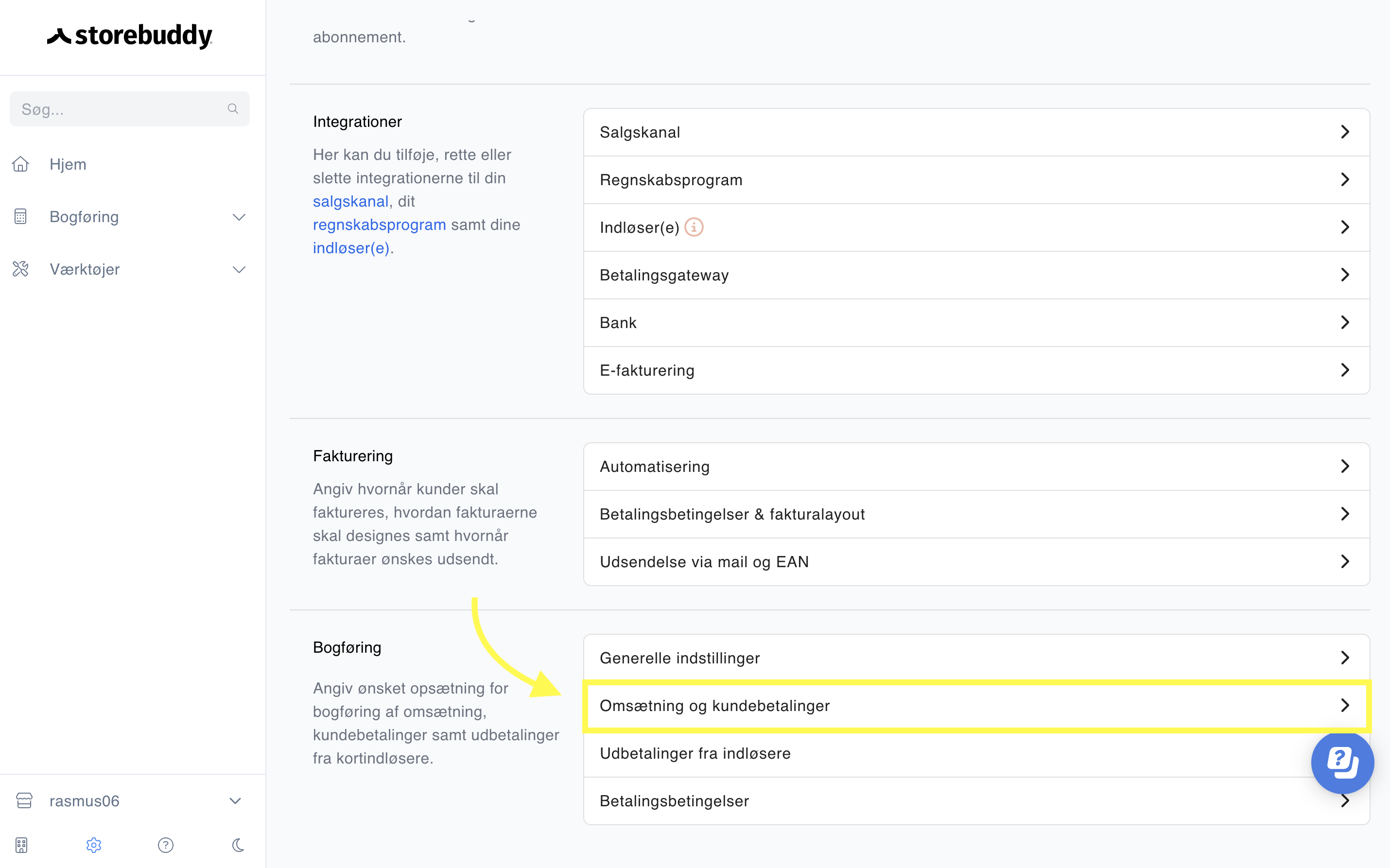The width and height of the screenshot is (1390, 868).
Task: Open the Betalingsgateway settings row
Action: (x=976, y=275)
